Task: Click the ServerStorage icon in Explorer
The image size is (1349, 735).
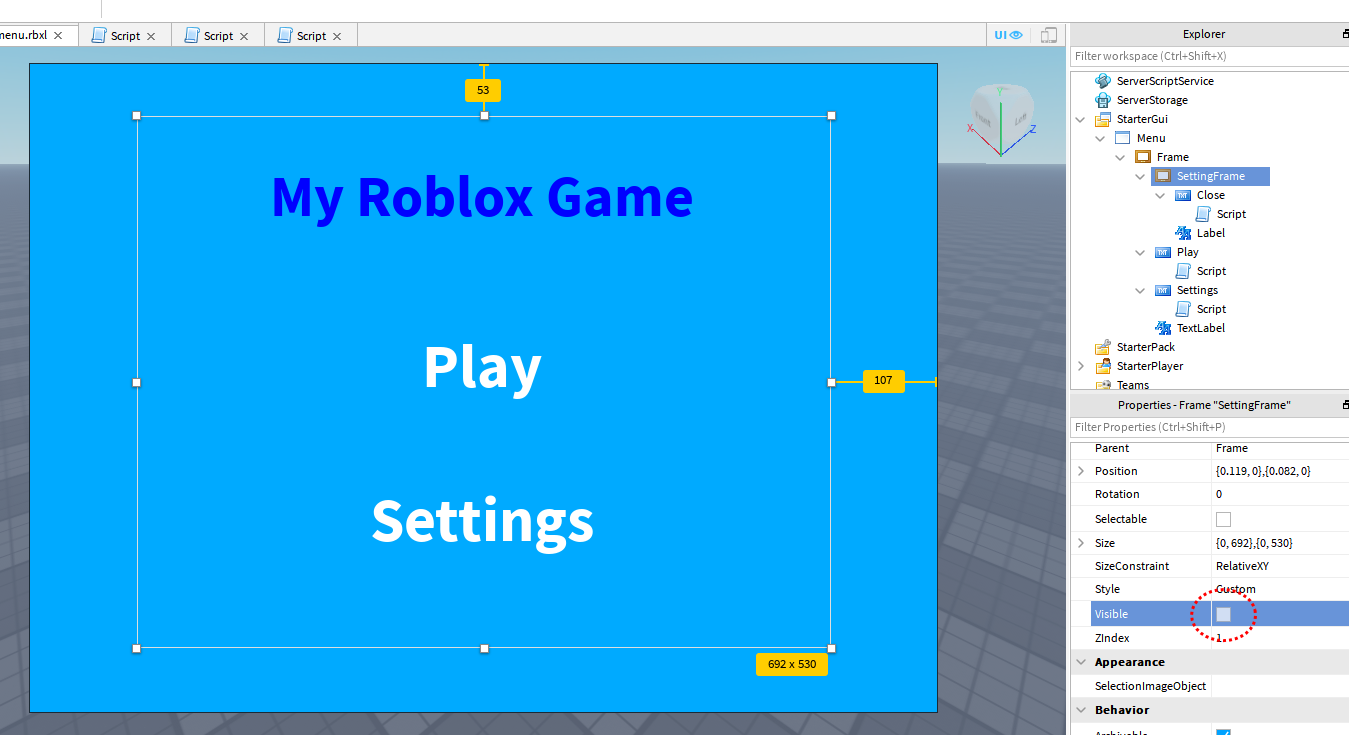Action: click(x=1103, y=100)
